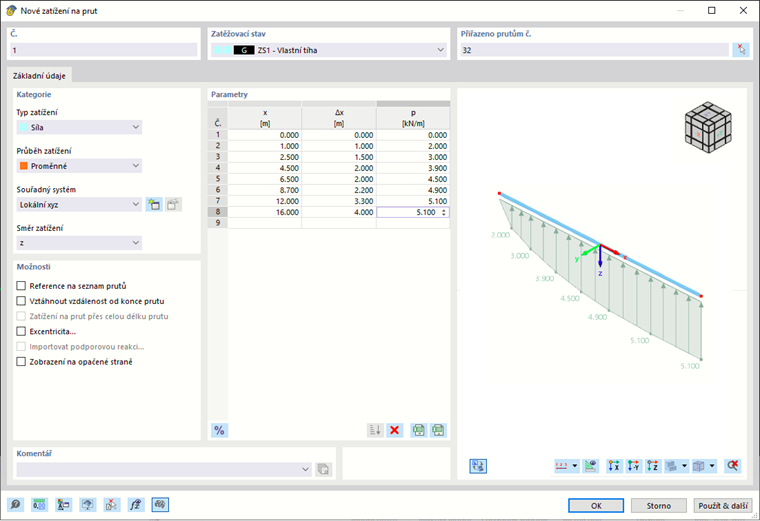Screen dimensions: 760x521
Task: Click the new coordinate system icon
Action: pos(154,205)
